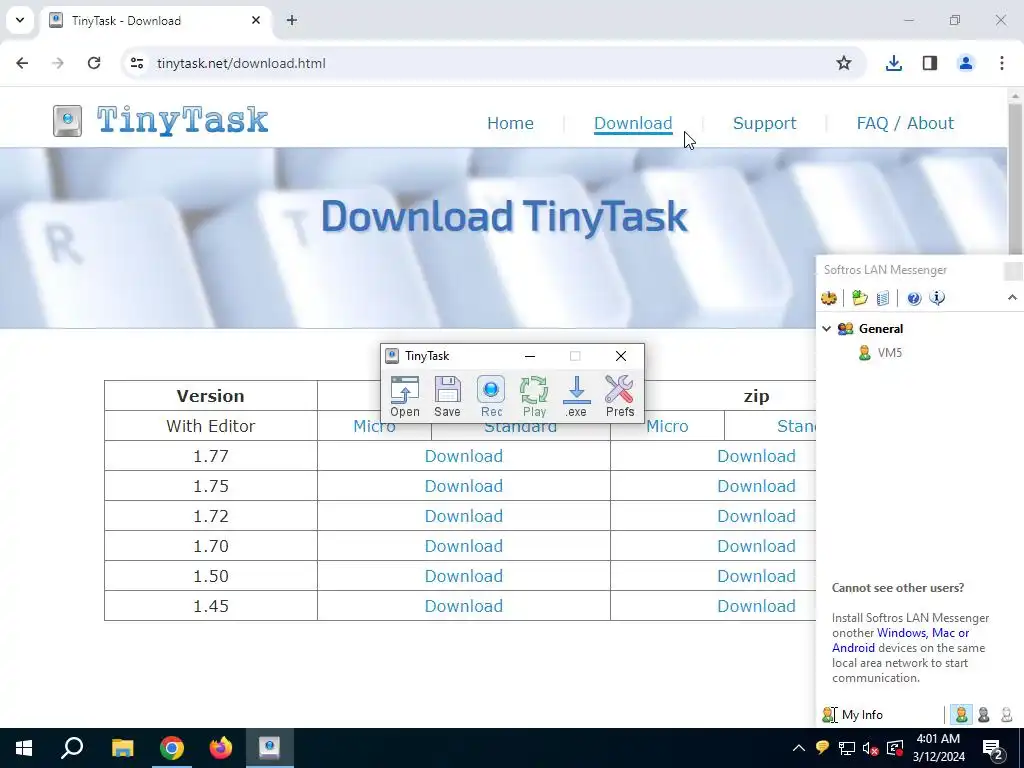Open the received files folder icon
Screen dimensions: 1024x768
[x=859, y=298]
